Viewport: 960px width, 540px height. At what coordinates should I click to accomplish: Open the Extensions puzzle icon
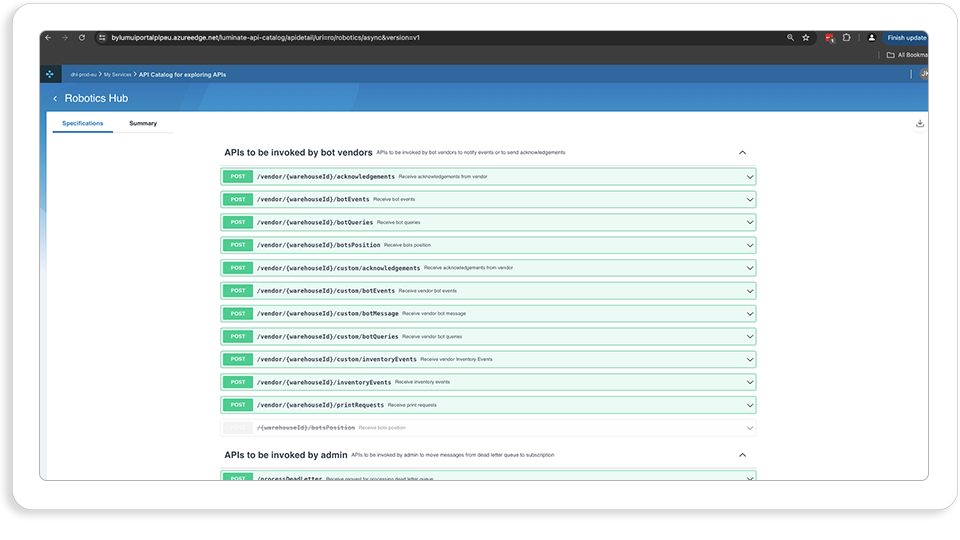[847, 38]
